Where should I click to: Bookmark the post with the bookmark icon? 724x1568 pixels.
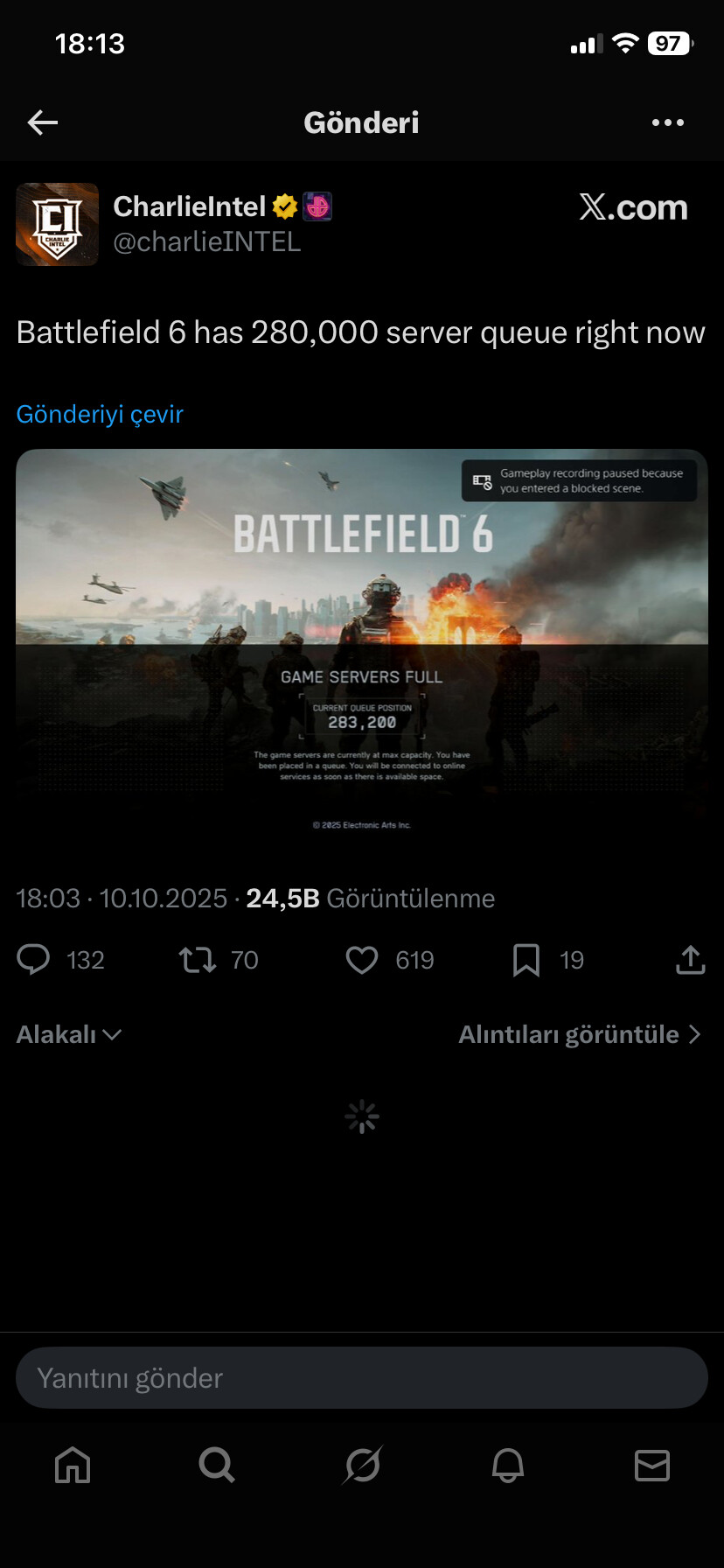point(526,960)
